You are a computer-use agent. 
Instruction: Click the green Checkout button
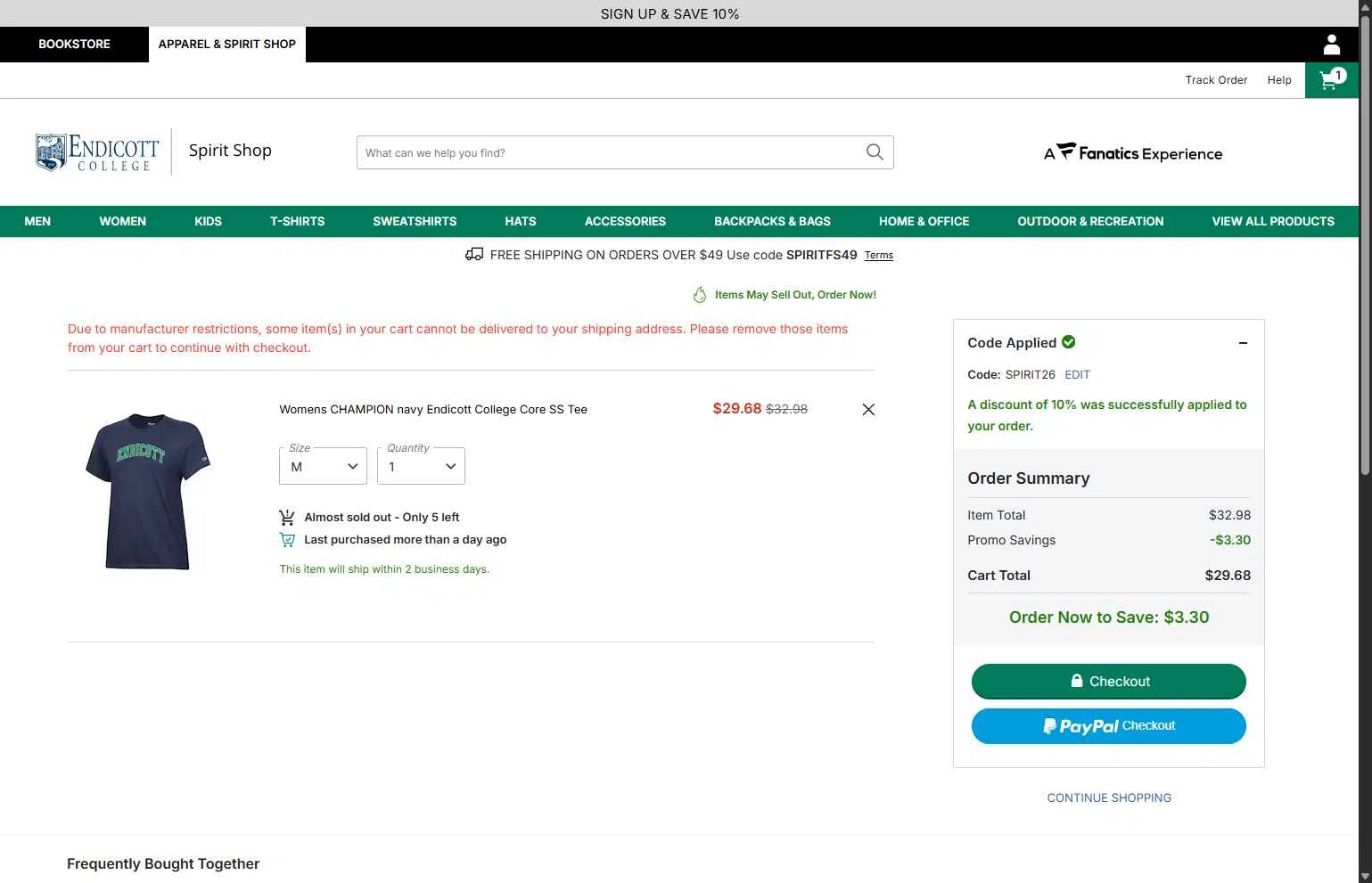pyautogui.click(x=1108, y=682)
